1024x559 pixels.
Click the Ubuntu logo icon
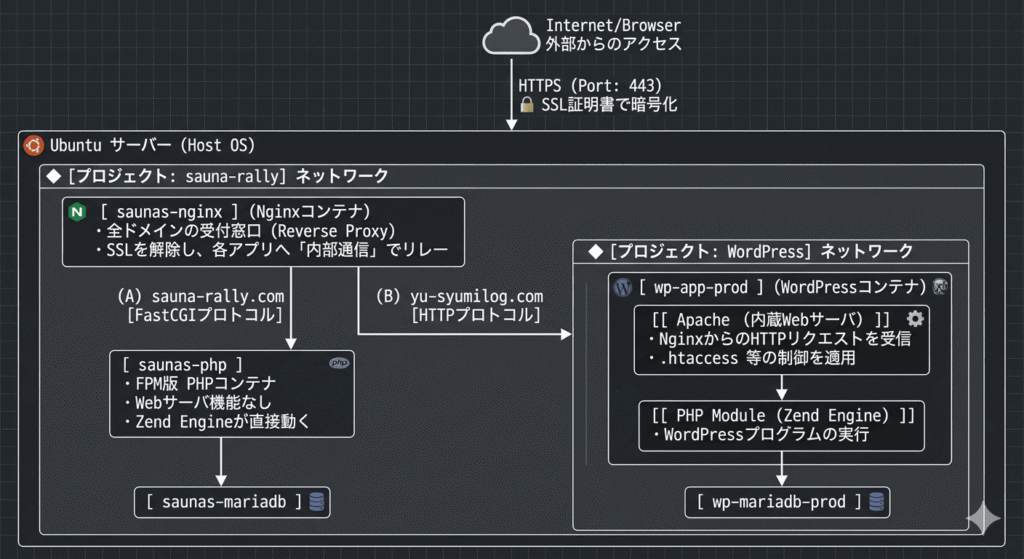(x=33, y=145)
